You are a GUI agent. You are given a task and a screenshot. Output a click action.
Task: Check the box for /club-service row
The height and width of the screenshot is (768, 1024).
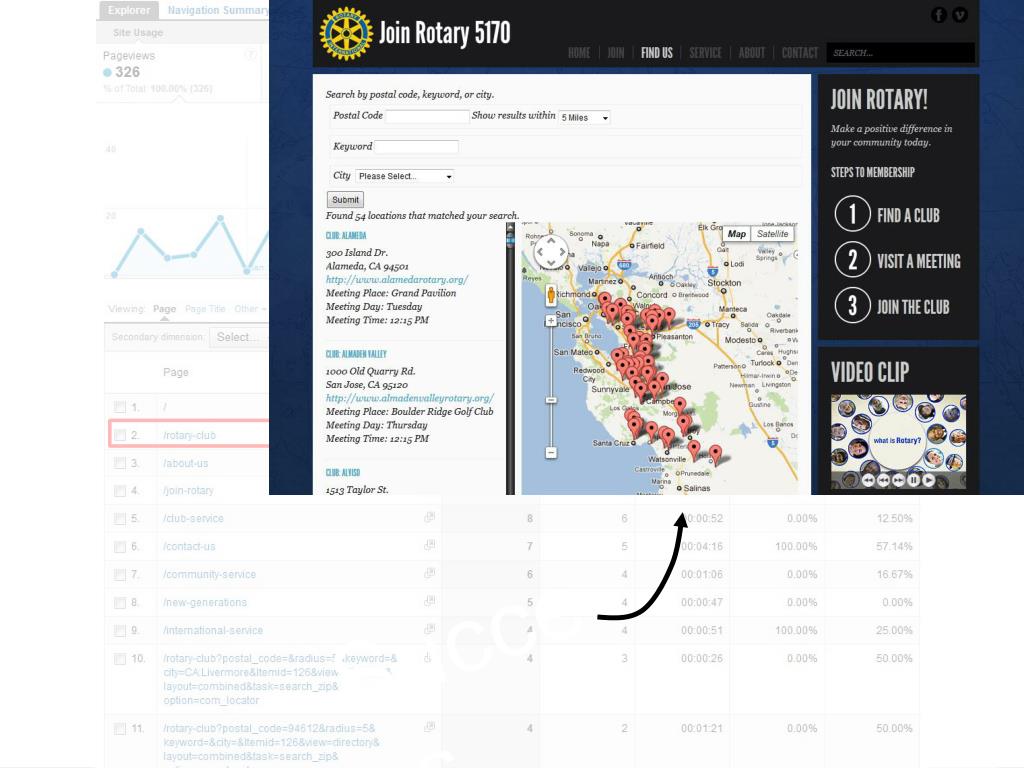point(120,519)
